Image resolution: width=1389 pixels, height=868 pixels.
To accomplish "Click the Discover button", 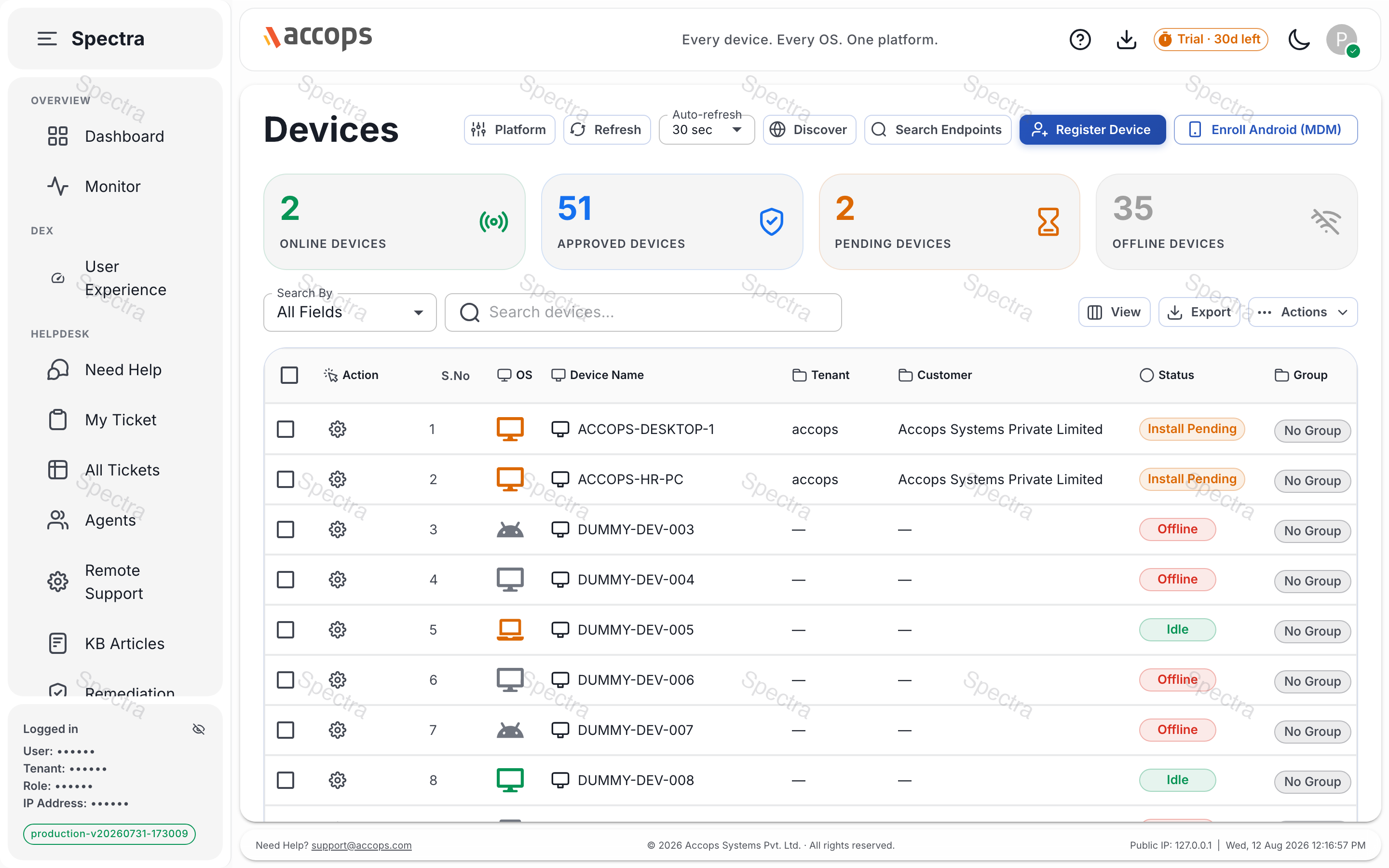I will 809,130.
